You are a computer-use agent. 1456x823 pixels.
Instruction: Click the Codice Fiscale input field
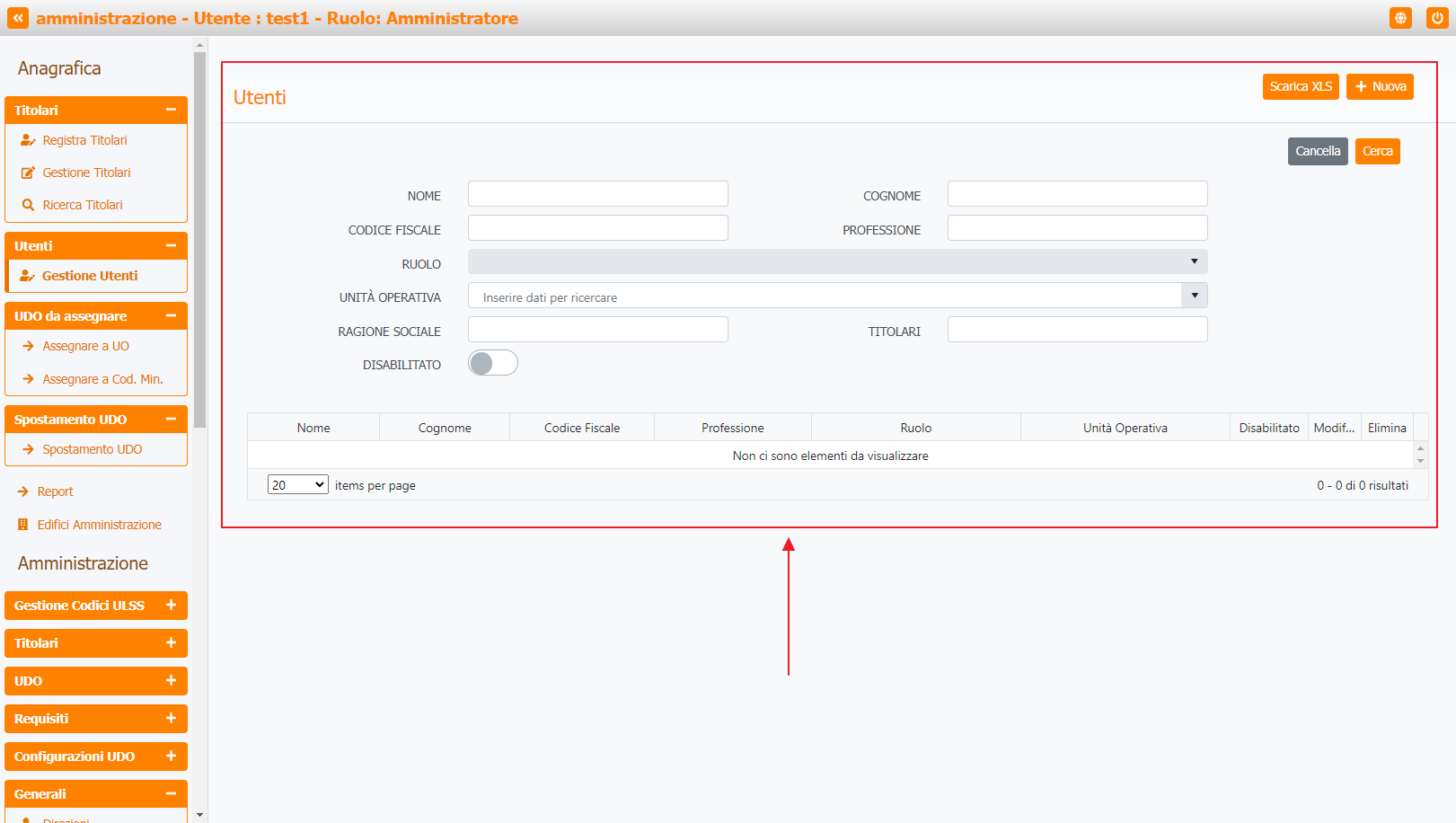[x=597, y=228]
